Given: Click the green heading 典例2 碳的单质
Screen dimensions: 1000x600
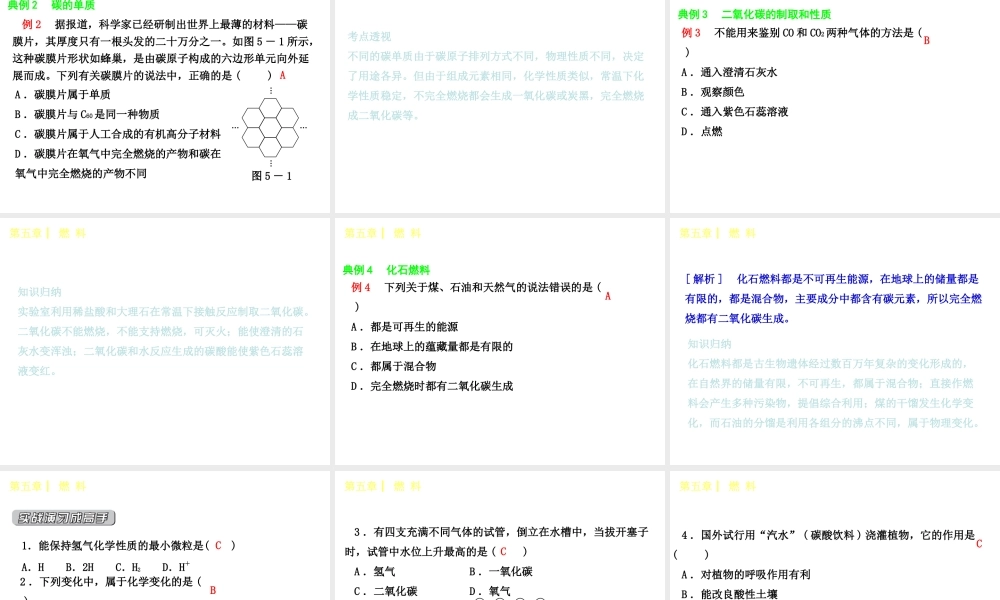Looking at the screenshot, I should pos(51,5).
